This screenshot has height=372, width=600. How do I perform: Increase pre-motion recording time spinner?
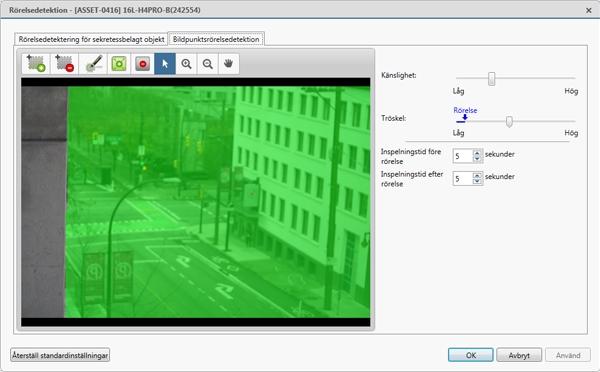click(x=477, y=153)
